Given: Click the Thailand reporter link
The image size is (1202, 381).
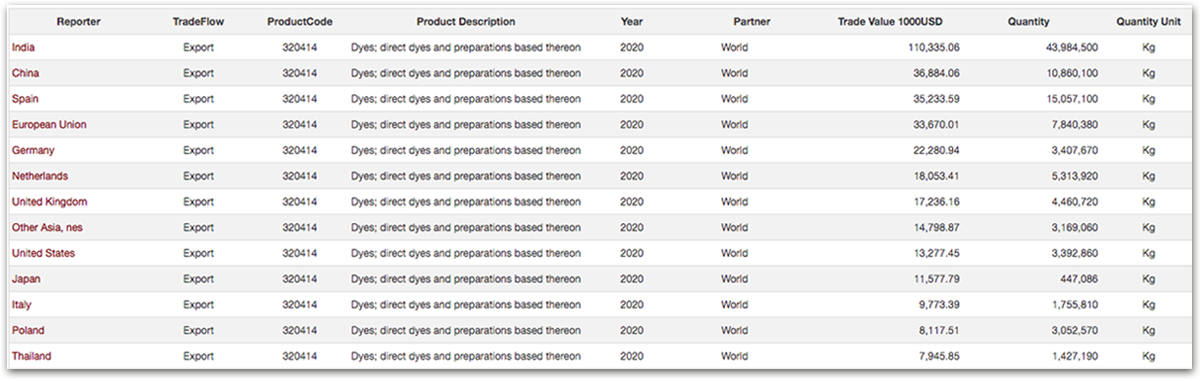Looking at the screenshot, I should [x=31, y=356].
